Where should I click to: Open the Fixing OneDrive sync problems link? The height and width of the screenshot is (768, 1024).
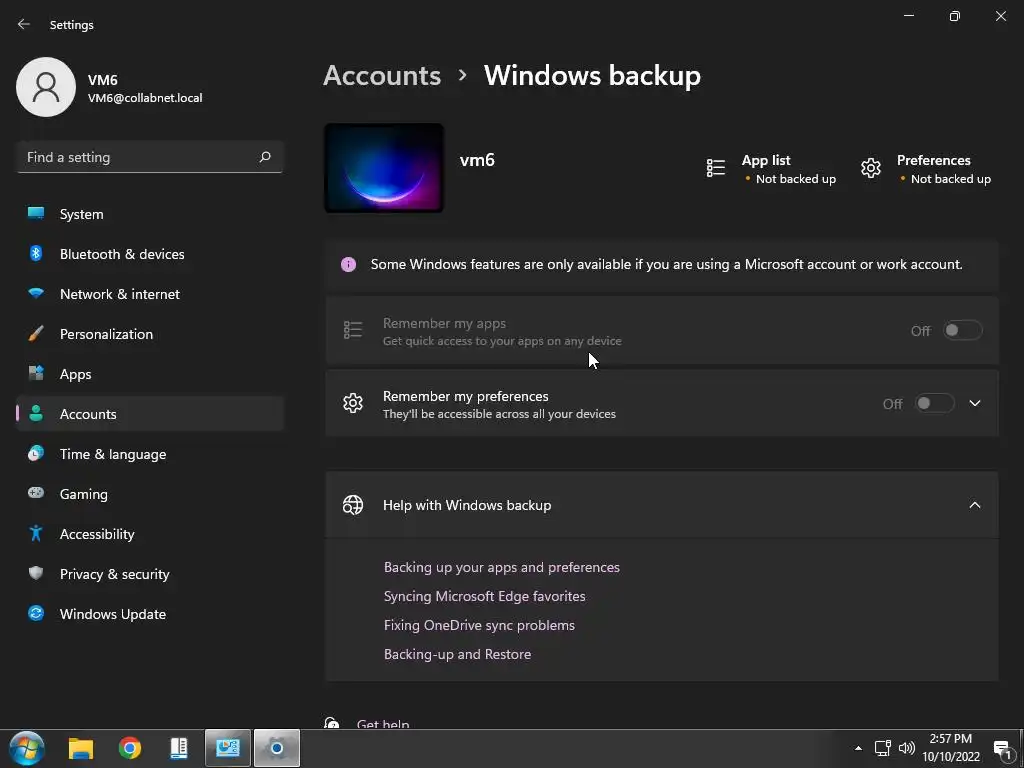click(x=479, y=625)
